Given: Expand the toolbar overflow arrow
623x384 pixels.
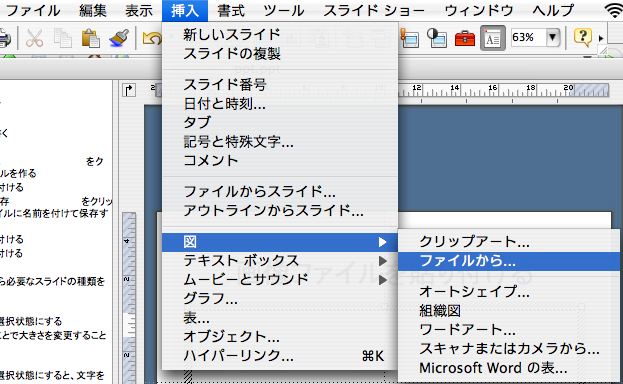Looking at the screenshot, I should tap(601, 38).
